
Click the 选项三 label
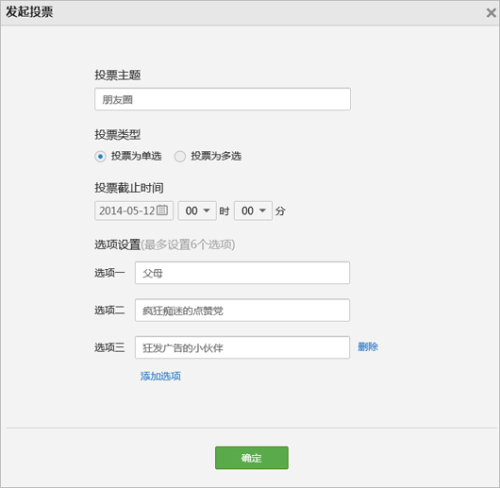coord(110,348)
